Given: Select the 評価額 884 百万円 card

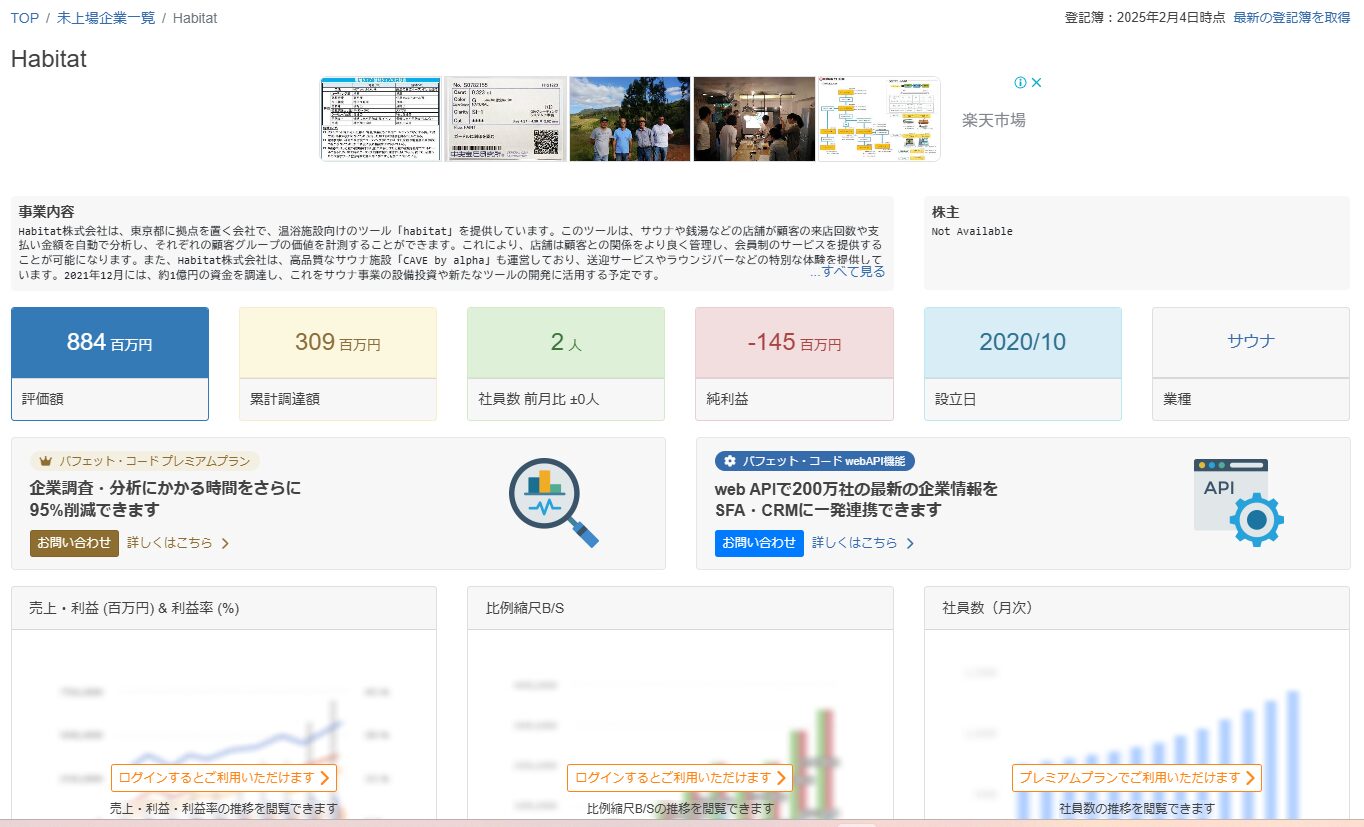Looking at the screenshot, I should (110, 364).
